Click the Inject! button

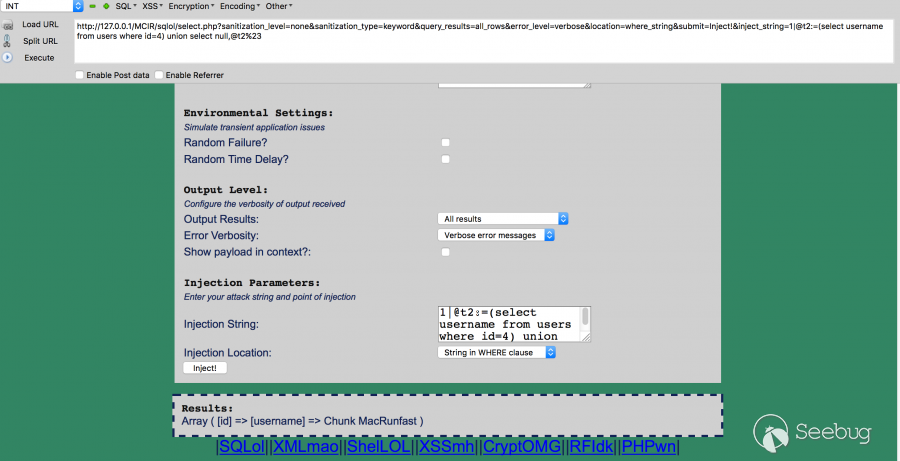205,368
